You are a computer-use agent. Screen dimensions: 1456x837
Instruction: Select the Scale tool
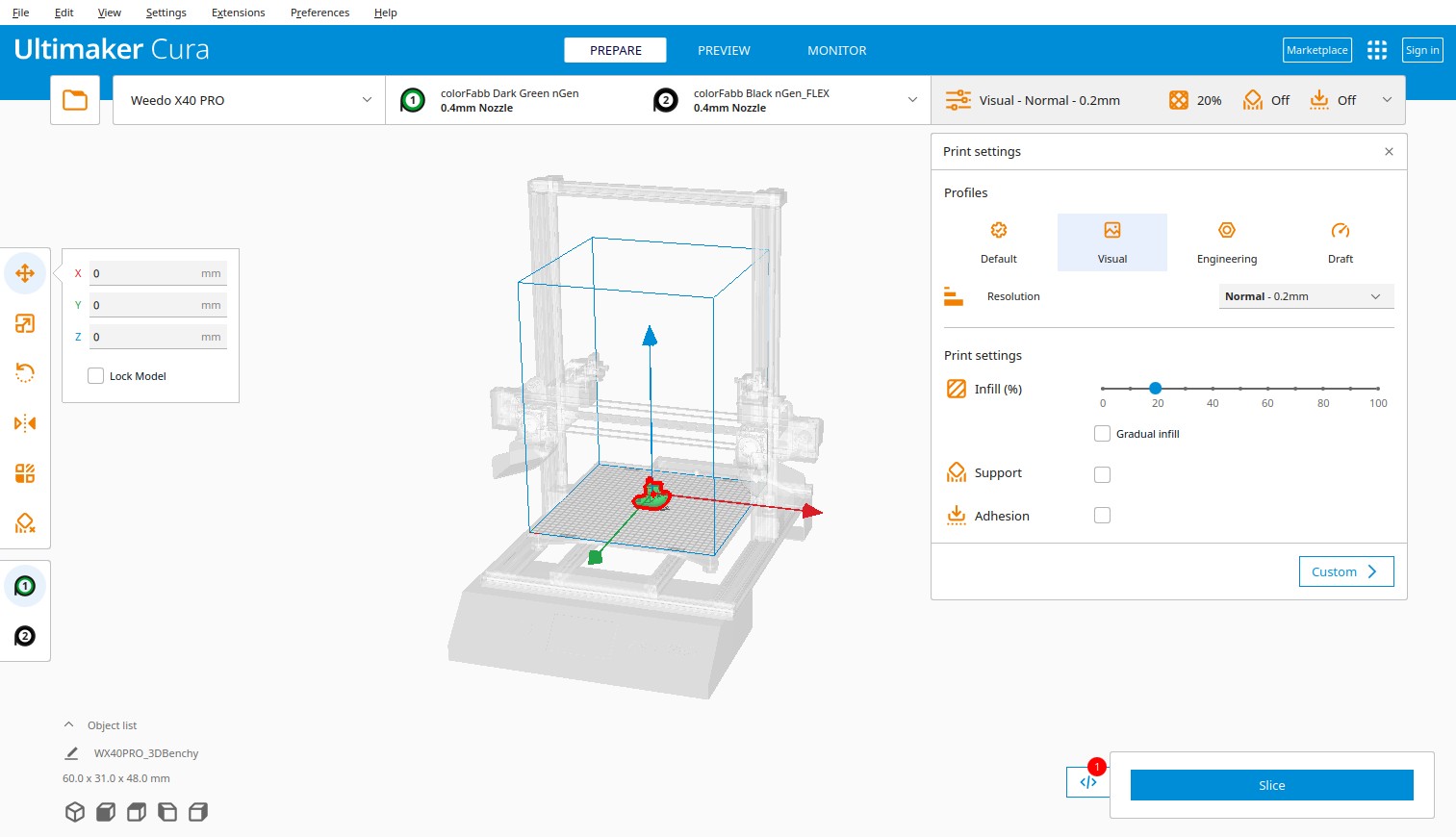[x=25, y=323]
